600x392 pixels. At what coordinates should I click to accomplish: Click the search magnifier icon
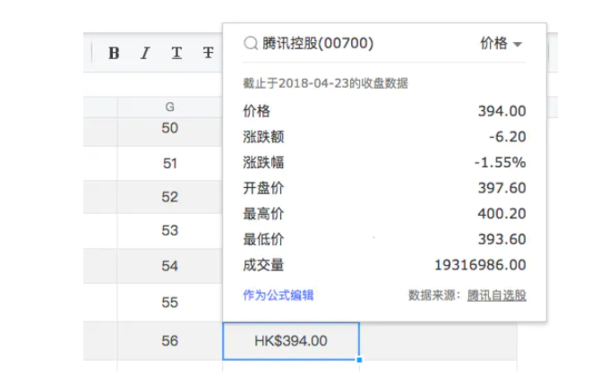(x=251, y=43)
